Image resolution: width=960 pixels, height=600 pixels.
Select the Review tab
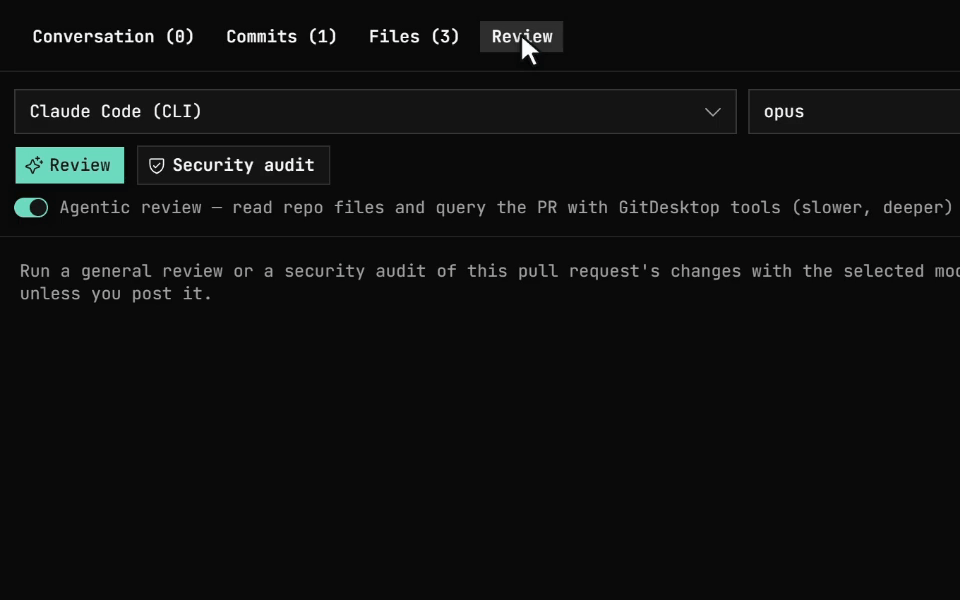(x=522, y=37)
